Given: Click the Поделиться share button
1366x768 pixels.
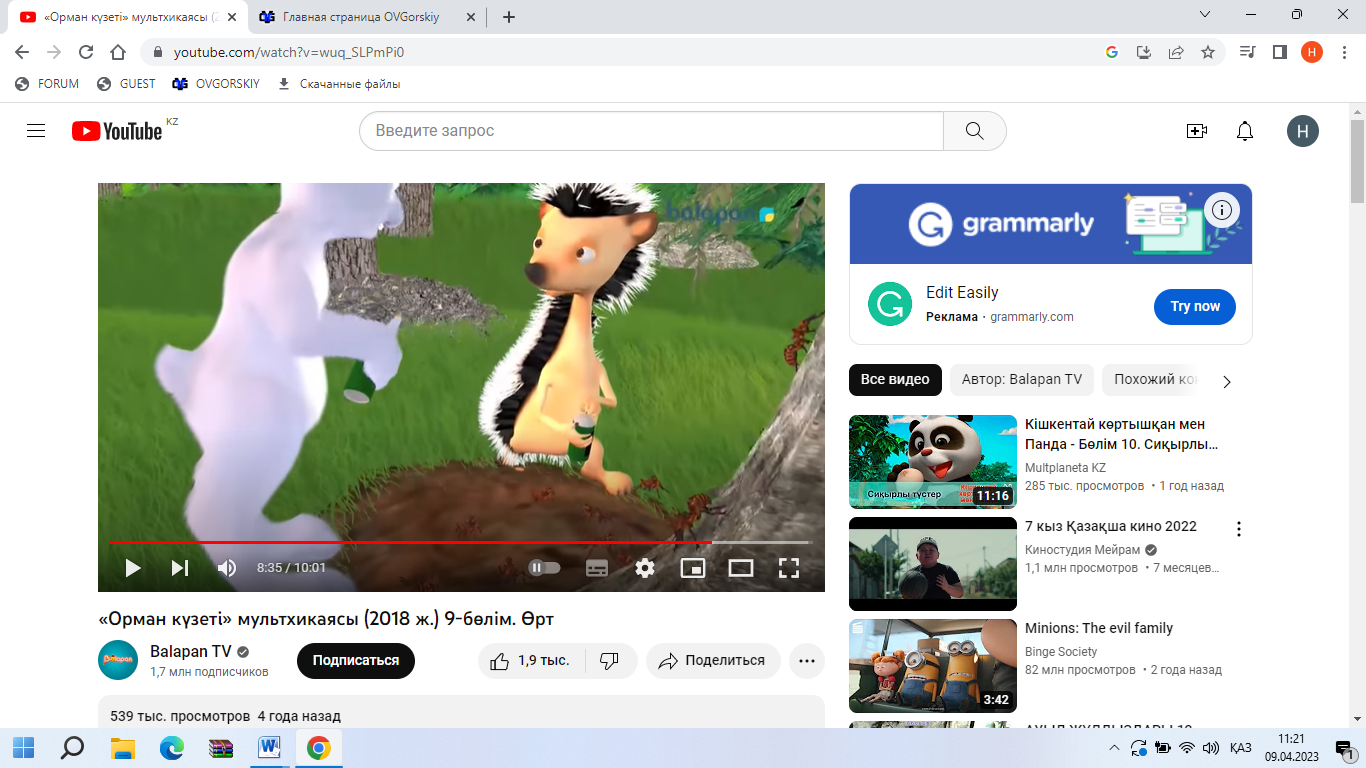Looking at the screenshot, I should 713,661.
